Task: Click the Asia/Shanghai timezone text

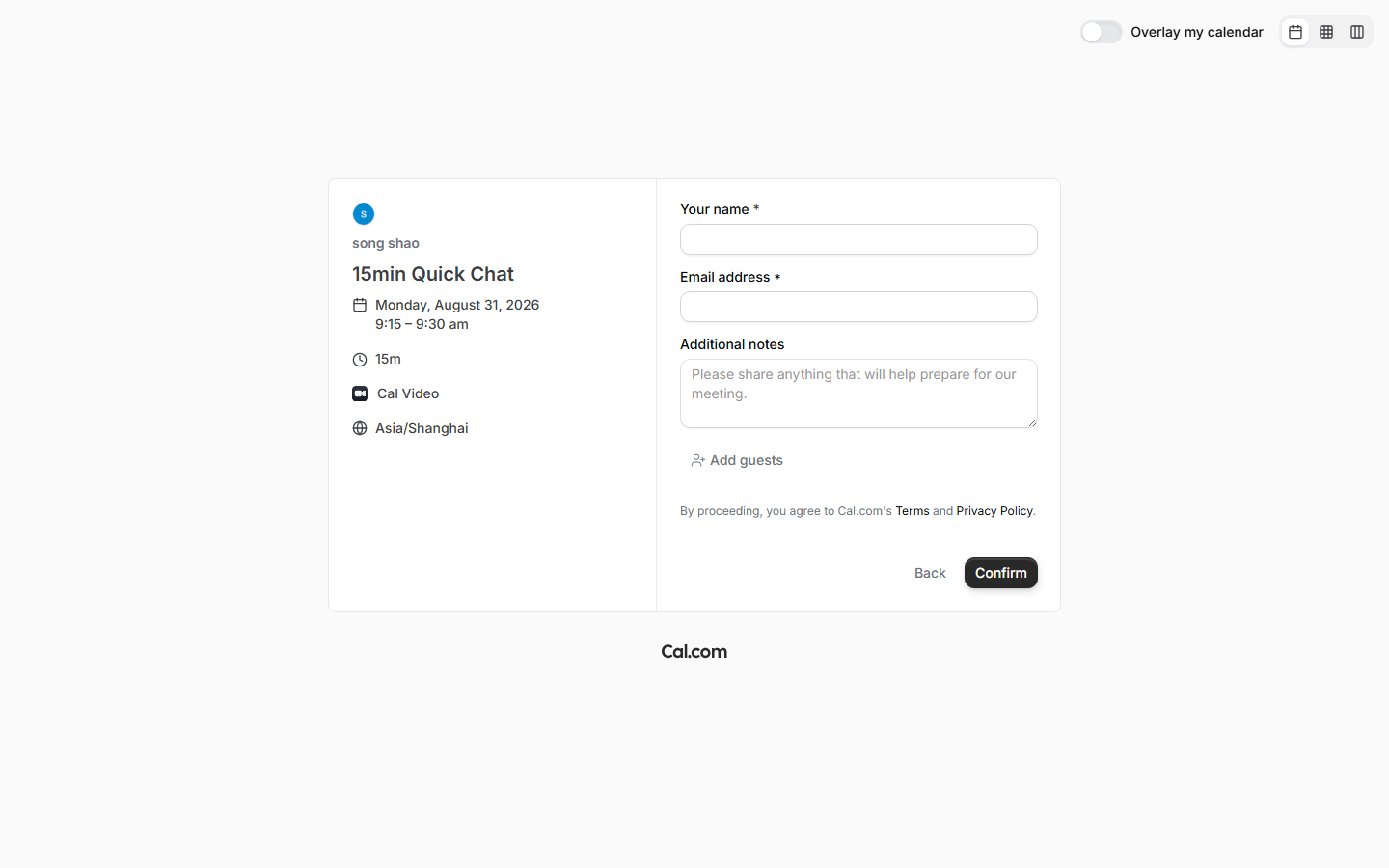Action: point(422,428)
